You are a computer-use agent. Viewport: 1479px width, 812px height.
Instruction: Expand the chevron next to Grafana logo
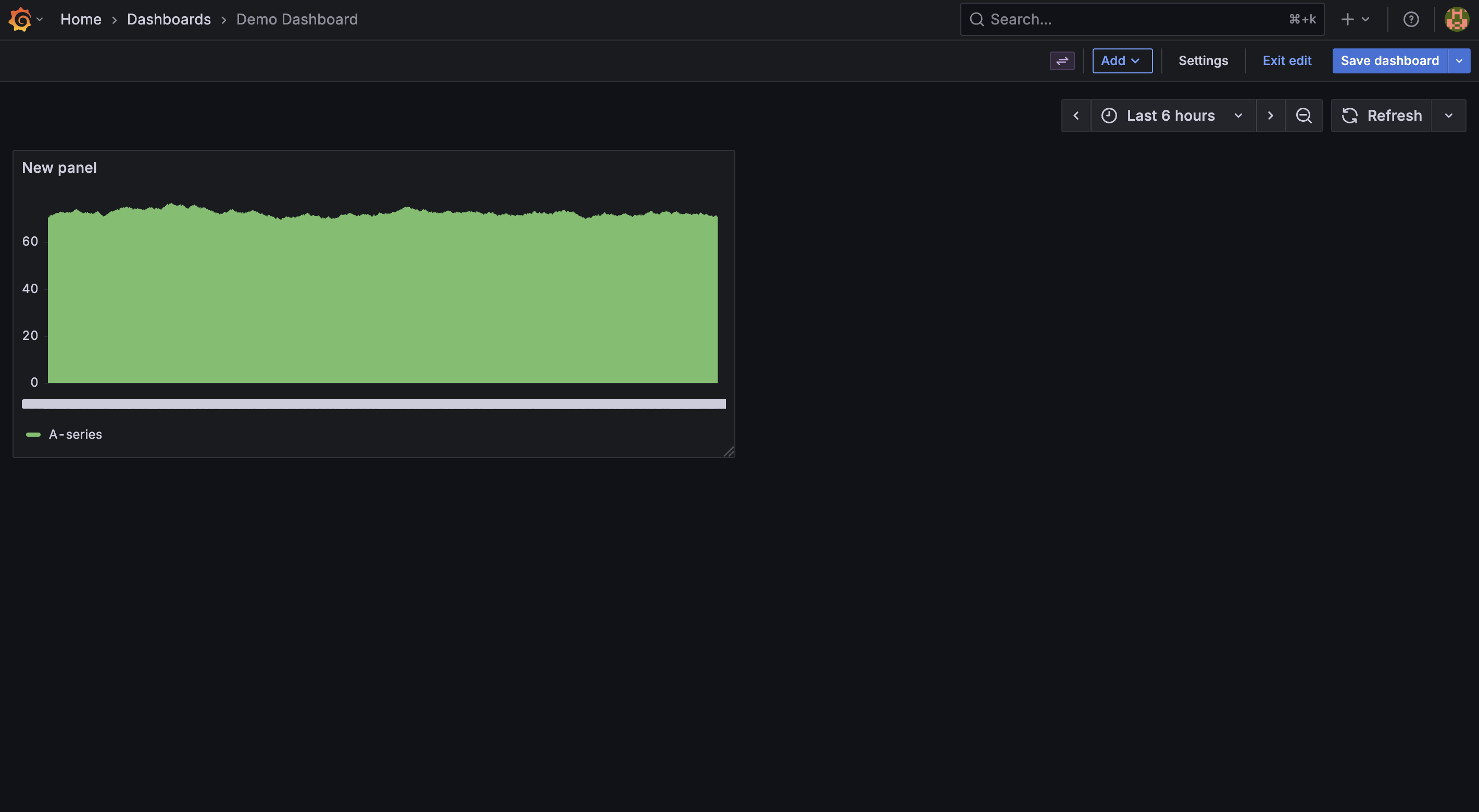click(x=40, y=19)
